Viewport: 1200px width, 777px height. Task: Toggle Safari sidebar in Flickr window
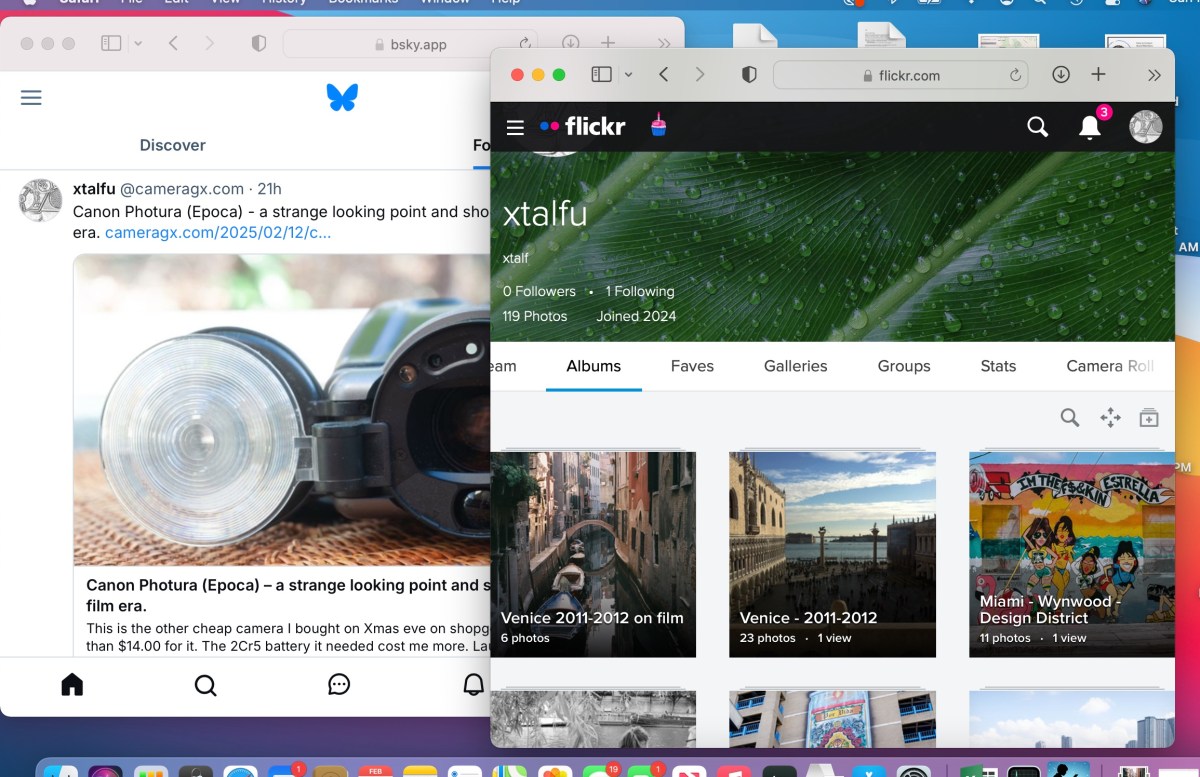[x=601, y=75]
